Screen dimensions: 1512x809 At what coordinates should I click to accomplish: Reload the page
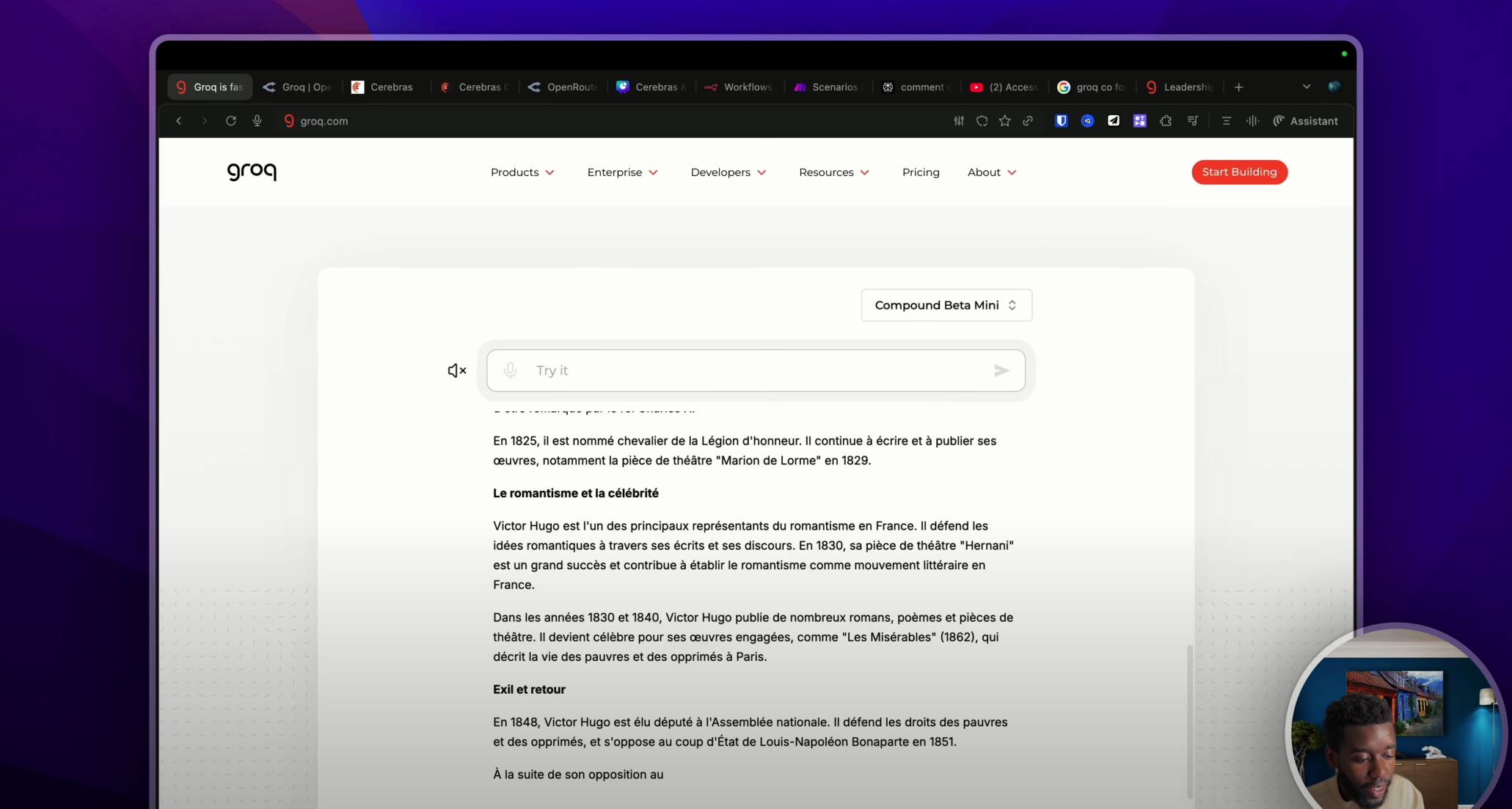231,121
